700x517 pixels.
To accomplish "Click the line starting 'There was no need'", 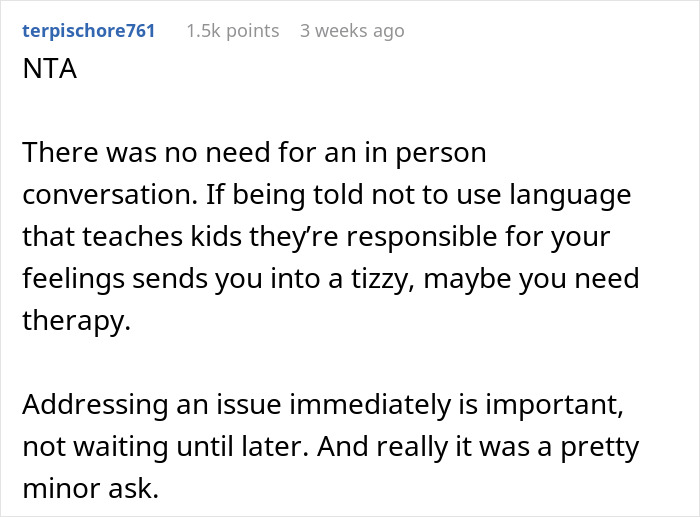I will pyautogui.click(x=254, y=153).
